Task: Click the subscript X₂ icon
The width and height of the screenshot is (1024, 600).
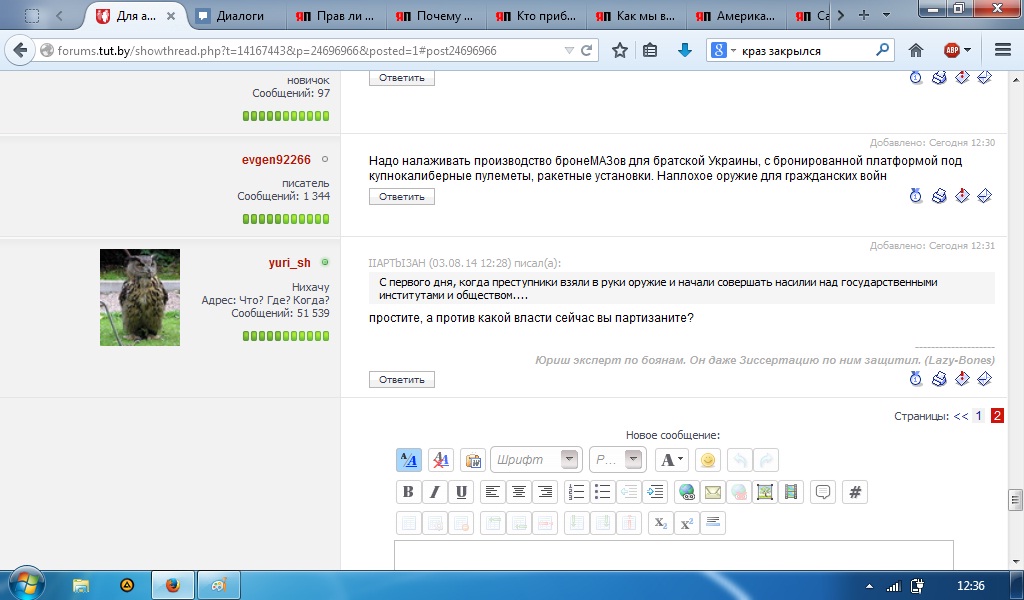Action: (x=660, y=523)
